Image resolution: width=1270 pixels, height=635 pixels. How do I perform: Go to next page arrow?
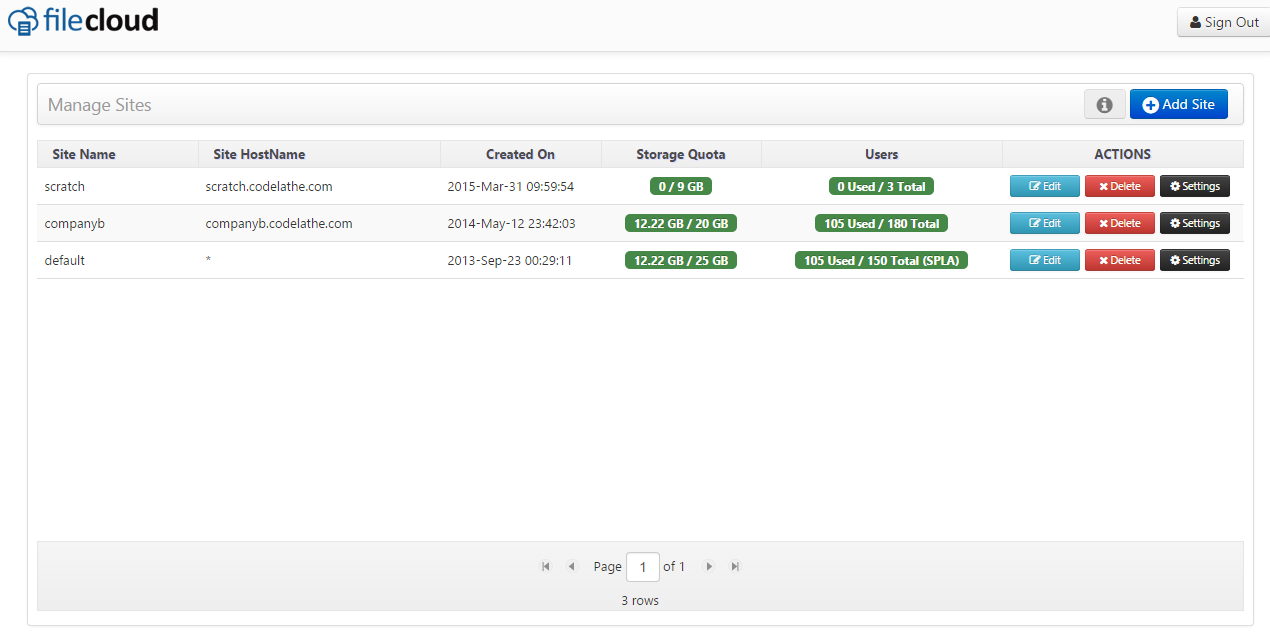(x=709, y=566)
